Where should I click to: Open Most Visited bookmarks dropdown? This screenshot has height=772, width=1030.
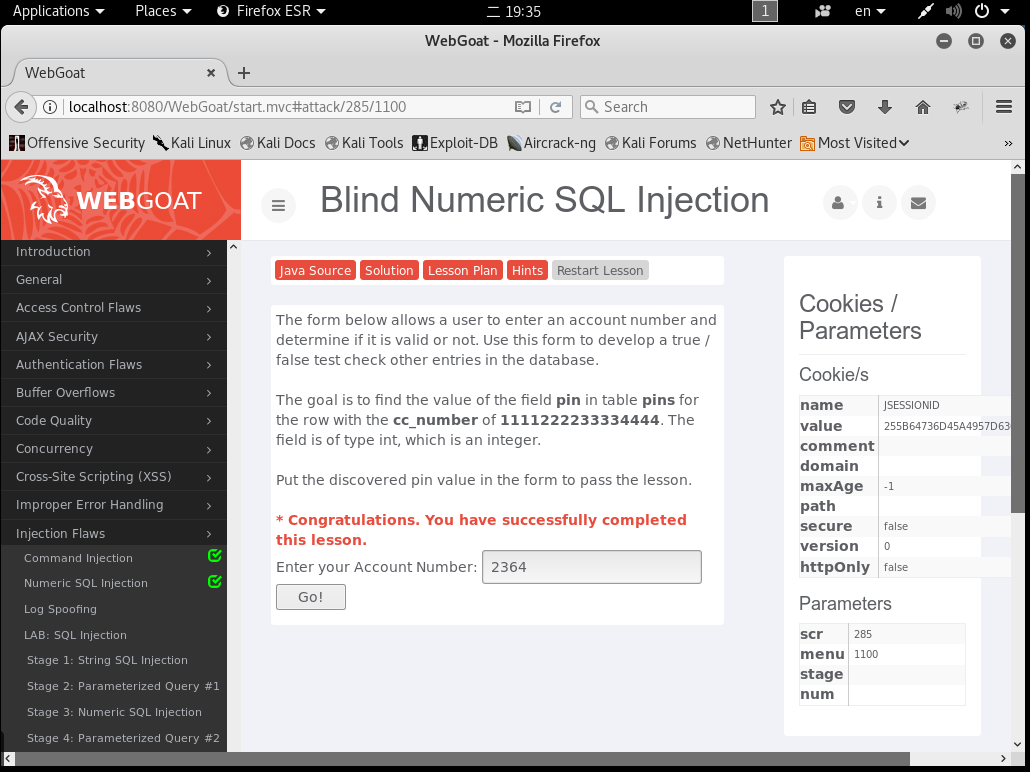click(855, 143)
